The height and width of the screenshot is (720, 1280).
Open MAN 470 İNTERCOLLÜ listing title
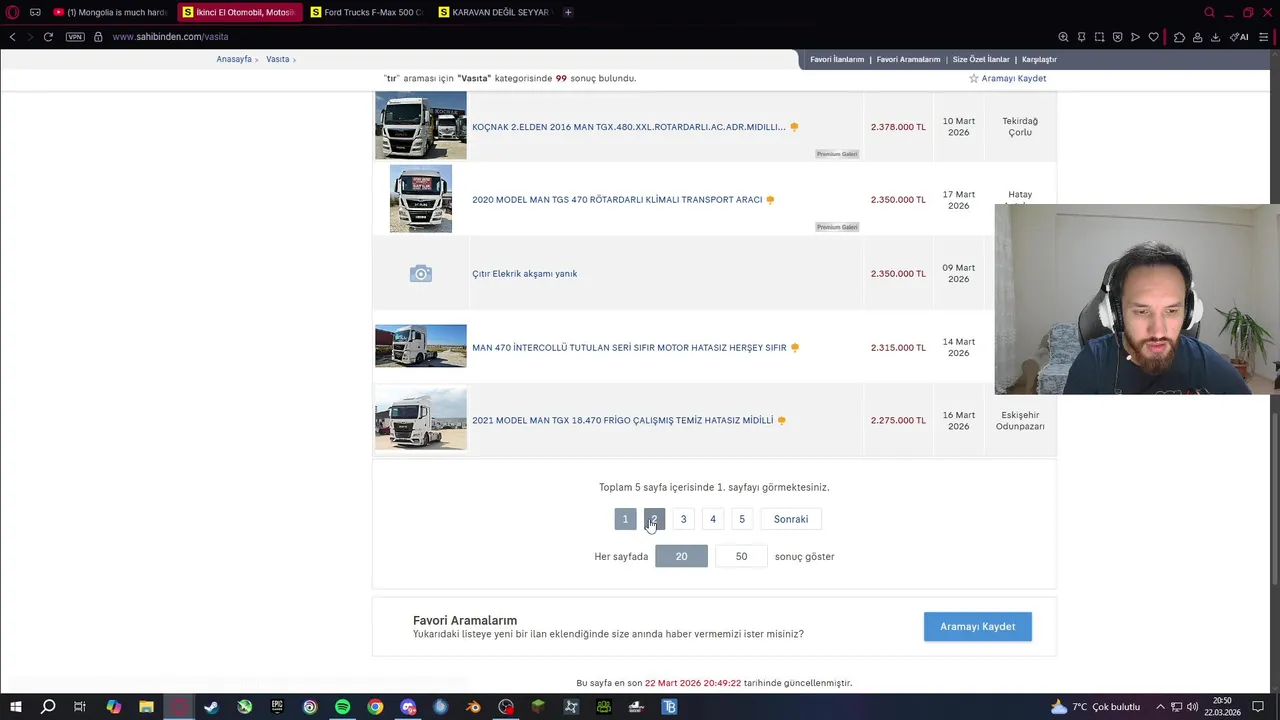[629, 347]
